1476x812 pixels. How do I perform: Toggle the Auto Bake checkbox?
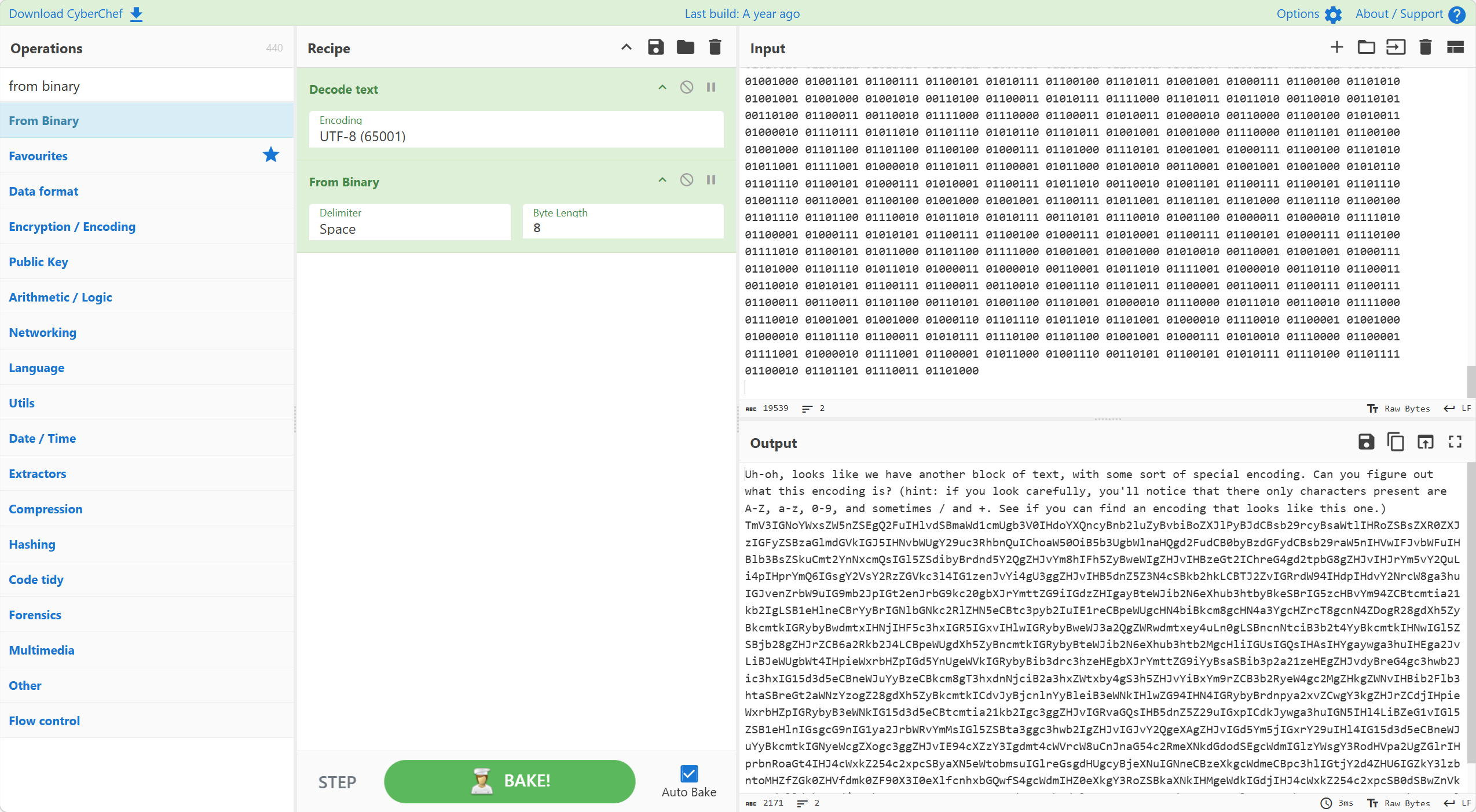point(688,773)
